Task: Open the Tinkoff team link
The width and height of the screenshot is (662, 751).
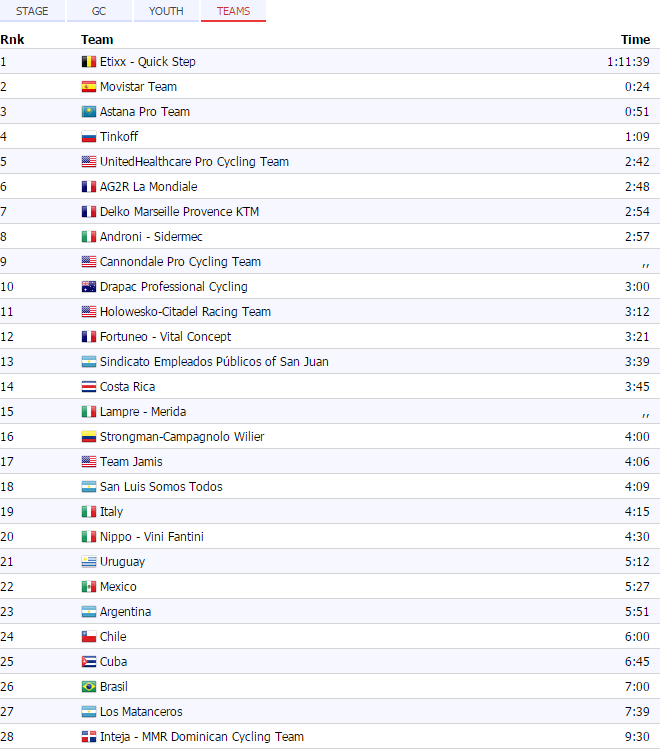Action: 119,137
